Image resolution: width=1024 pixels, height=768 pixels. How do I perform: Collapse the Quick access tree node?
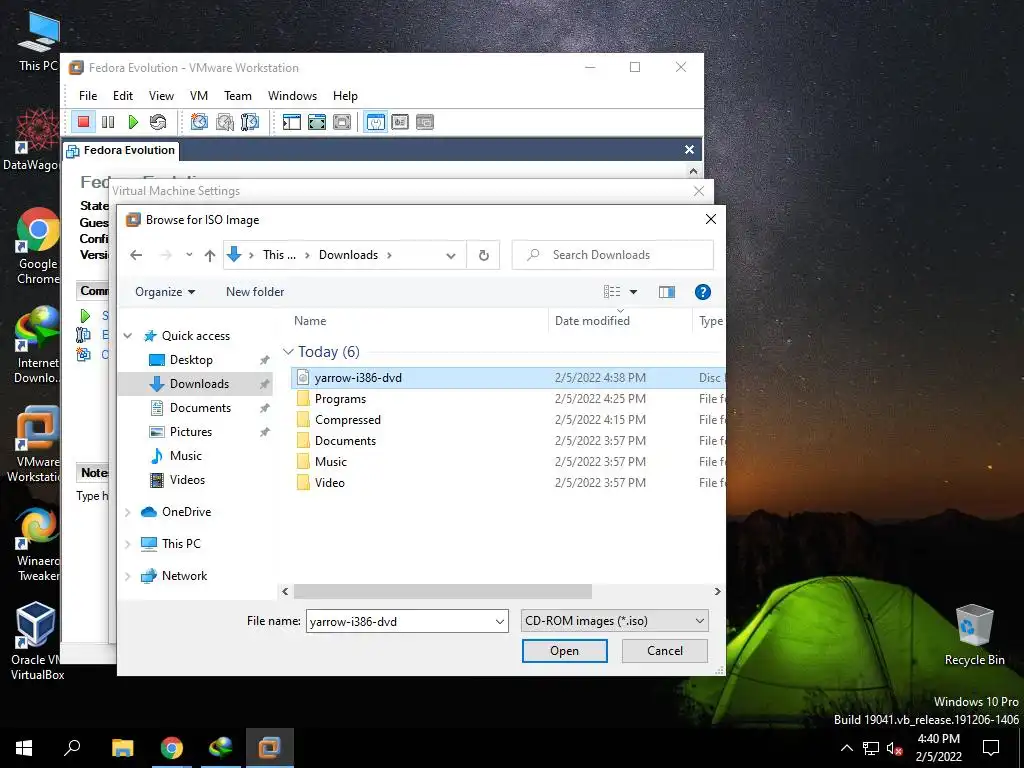pos(128,336)
